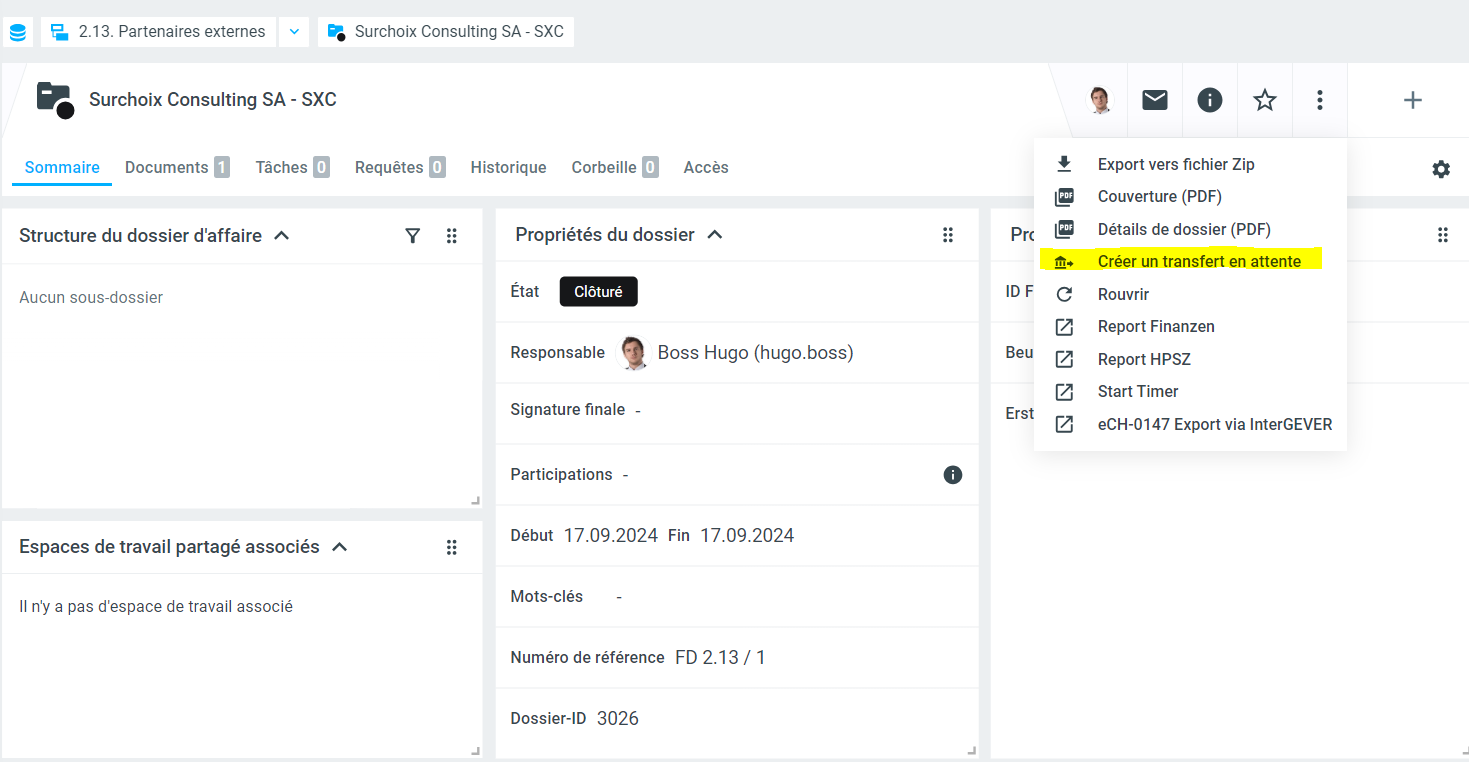Choose Export vers fichier Zip

pos(1175,165)
